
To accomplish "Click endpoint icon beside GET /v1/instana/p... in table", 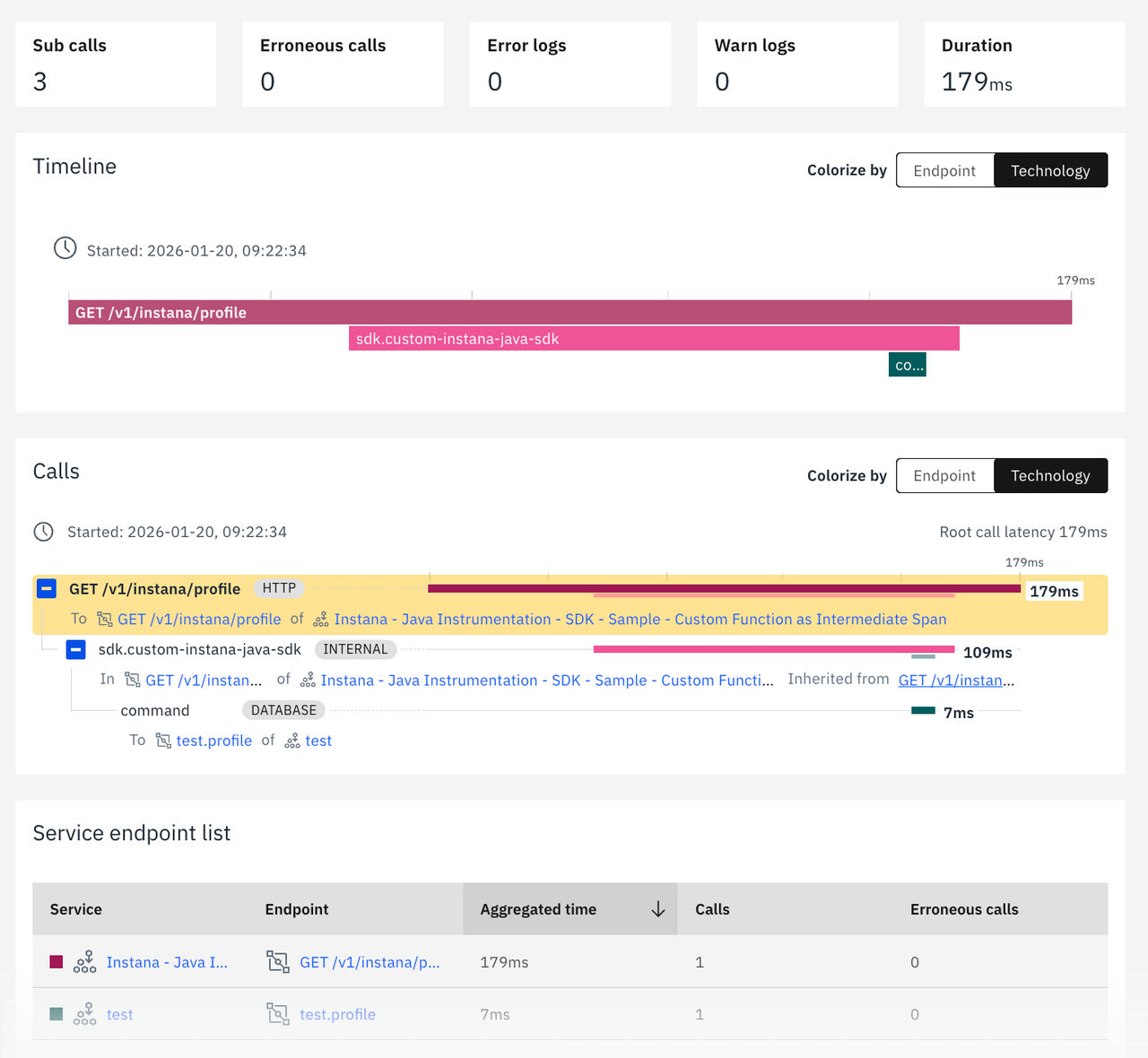I will [x=278, y=962].
